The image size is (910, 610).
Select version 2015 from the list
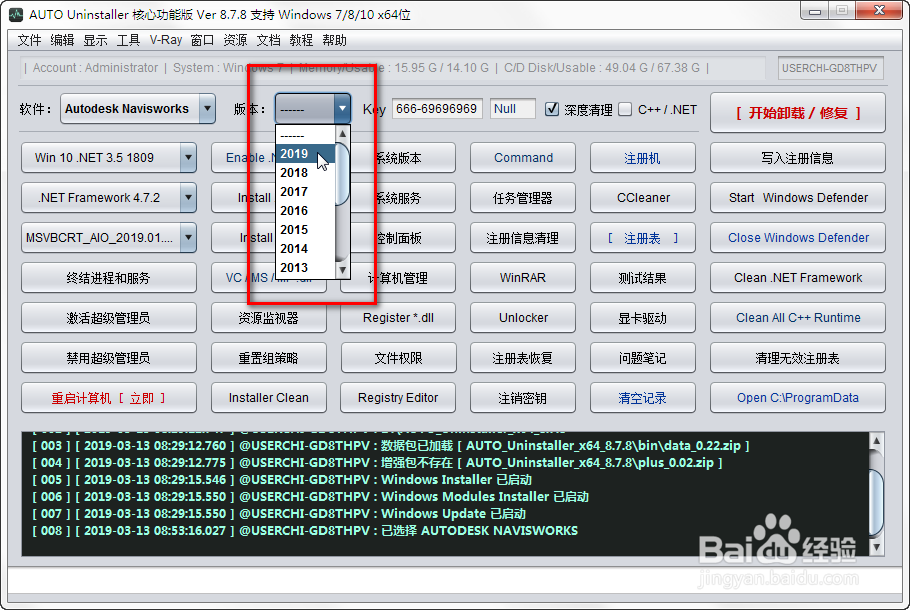(x=306, y=230)
